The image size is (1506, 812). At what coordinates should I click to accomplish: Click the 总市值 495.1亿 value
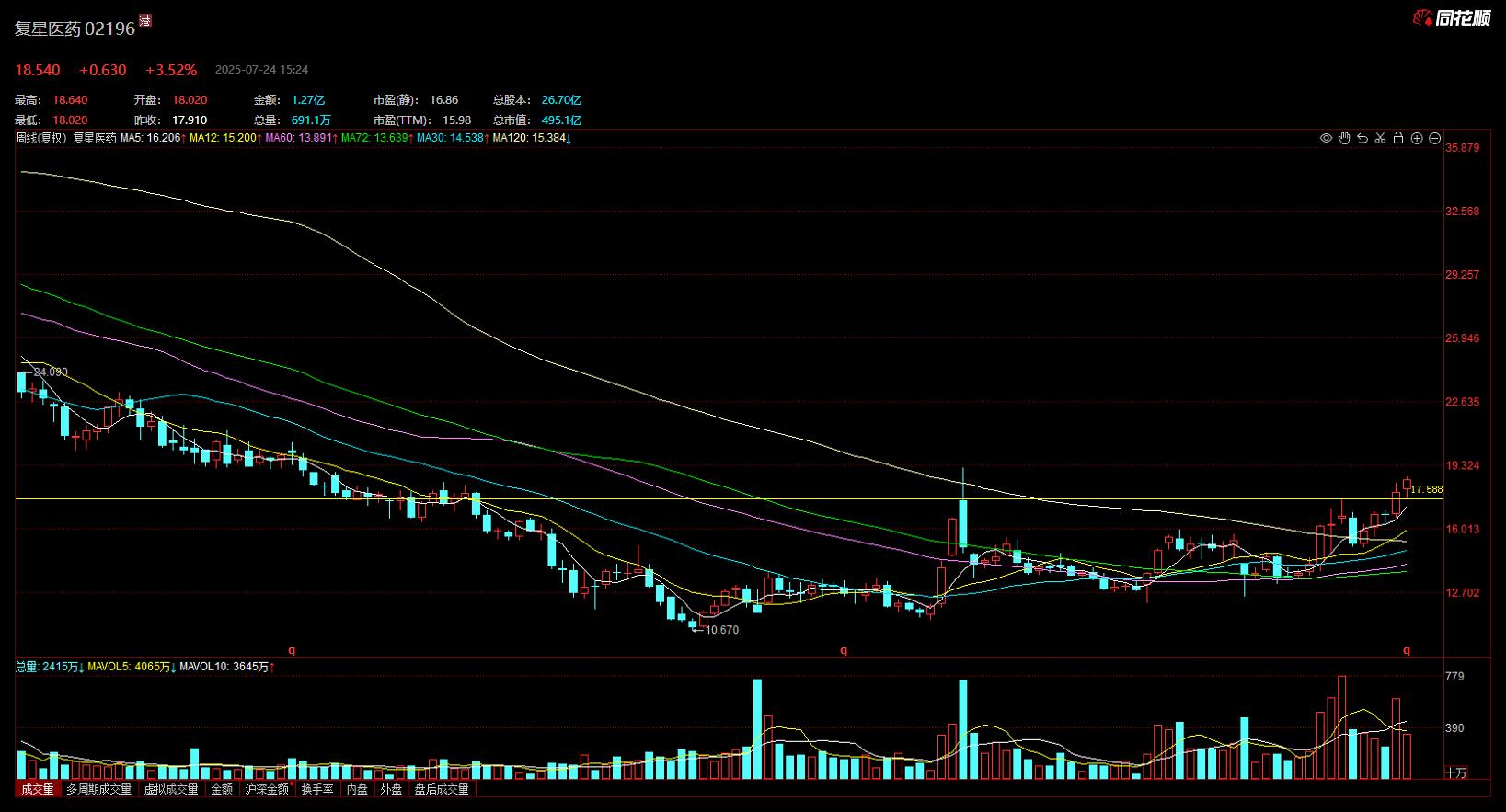click(x=561, y=120)
